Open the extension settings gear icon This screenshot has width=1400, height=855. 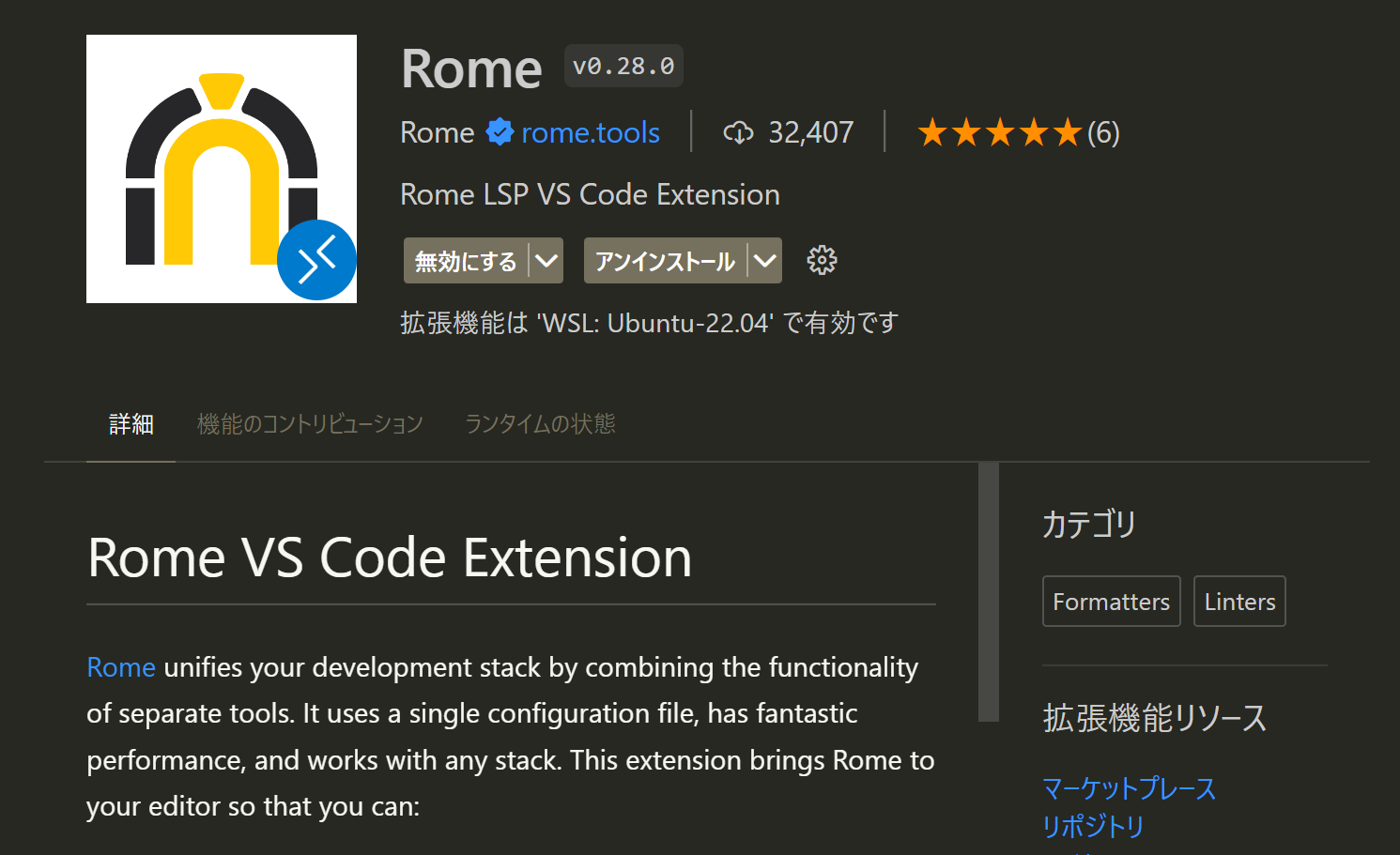coord(822,260)
